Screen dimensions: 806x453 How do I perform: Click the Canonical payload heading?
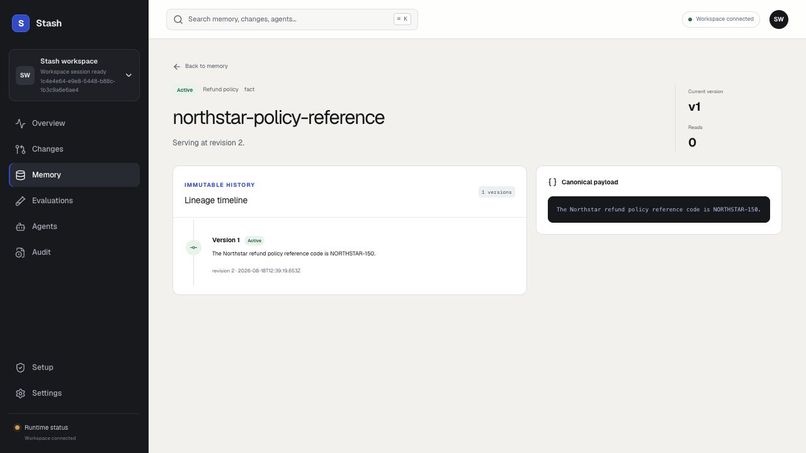(x=590, y=182)
